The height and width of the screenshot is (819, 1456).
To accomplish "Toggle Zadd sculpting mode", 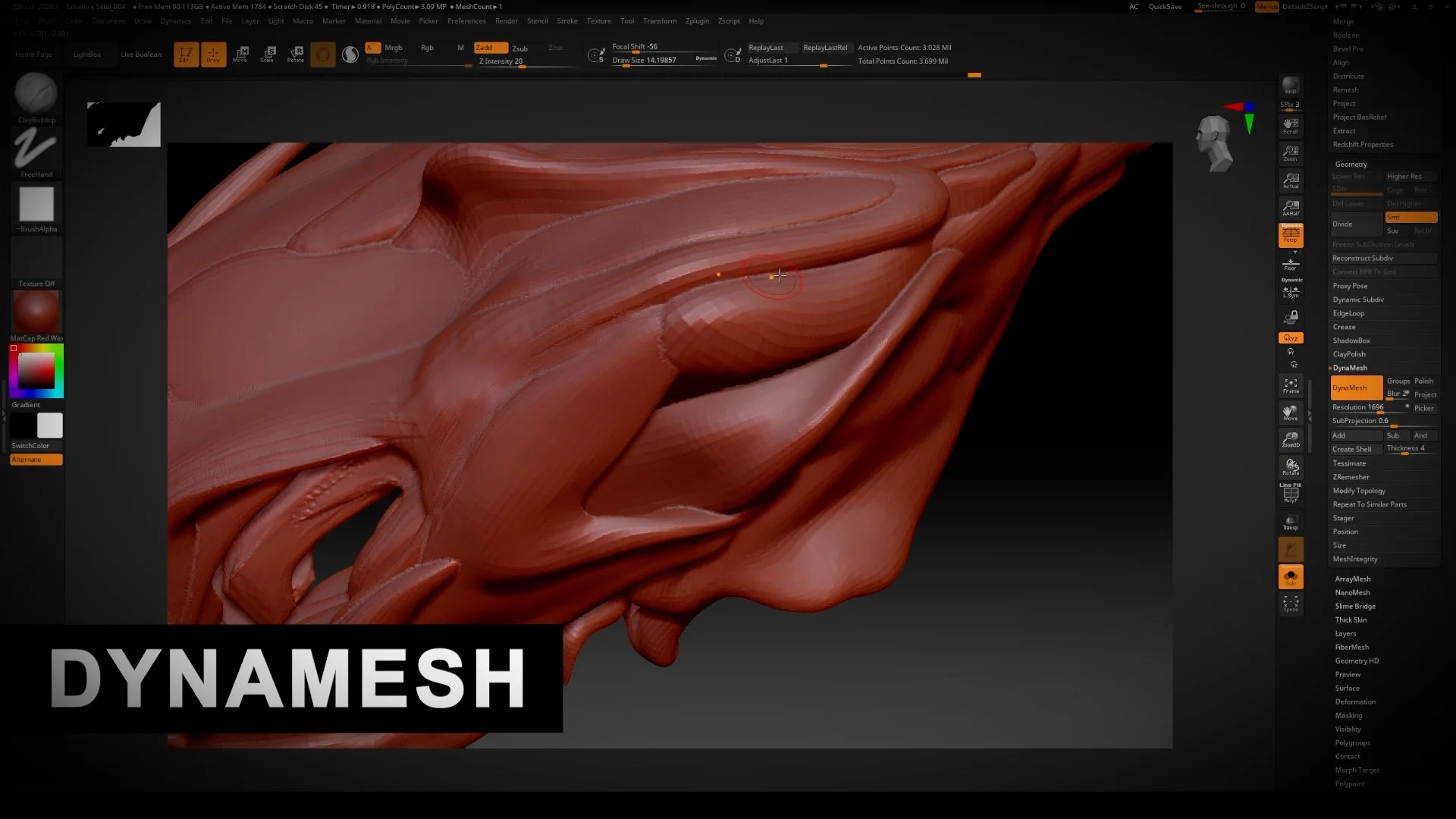I will (x=490, y=47).
